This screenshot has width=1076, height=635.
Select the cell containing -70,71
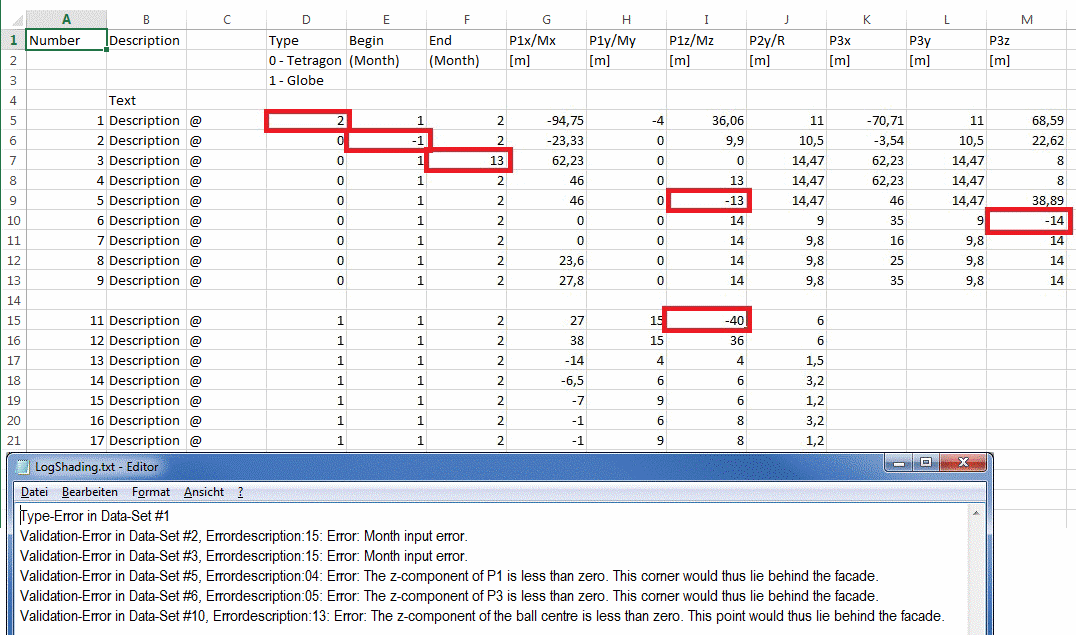[867, 121]
